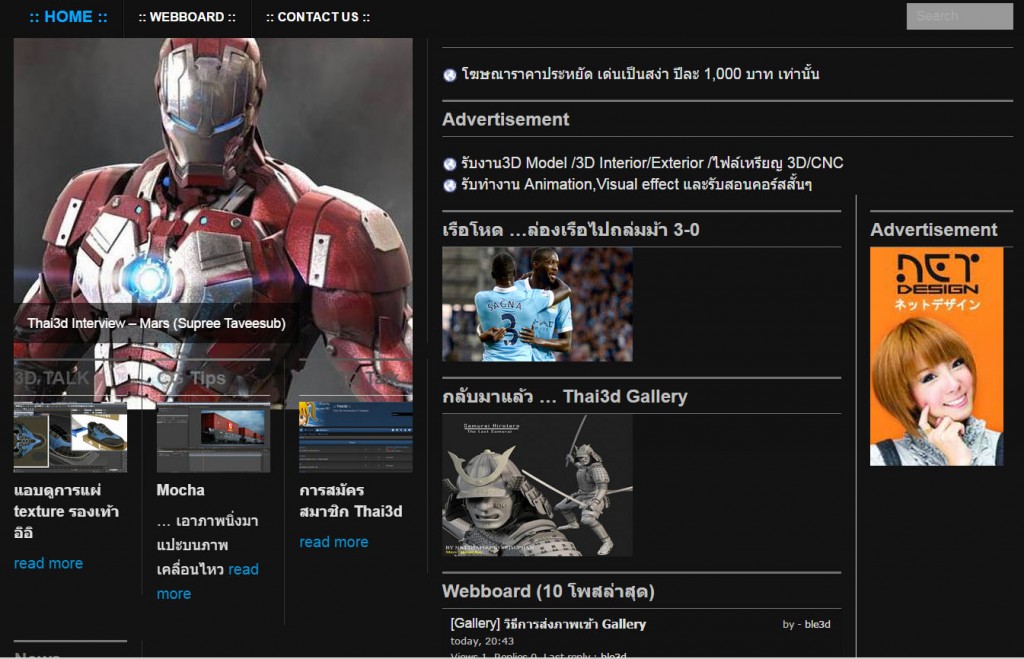Click the today, 20:43 post timestamp

click(482, 641)
